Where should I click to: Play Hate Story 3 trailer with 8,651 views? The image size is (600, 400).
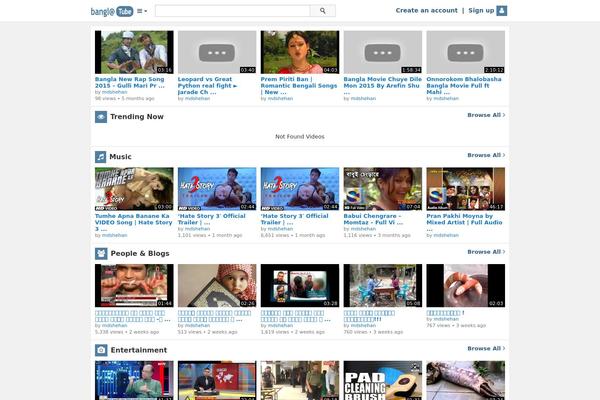click(x=300, y=189)
